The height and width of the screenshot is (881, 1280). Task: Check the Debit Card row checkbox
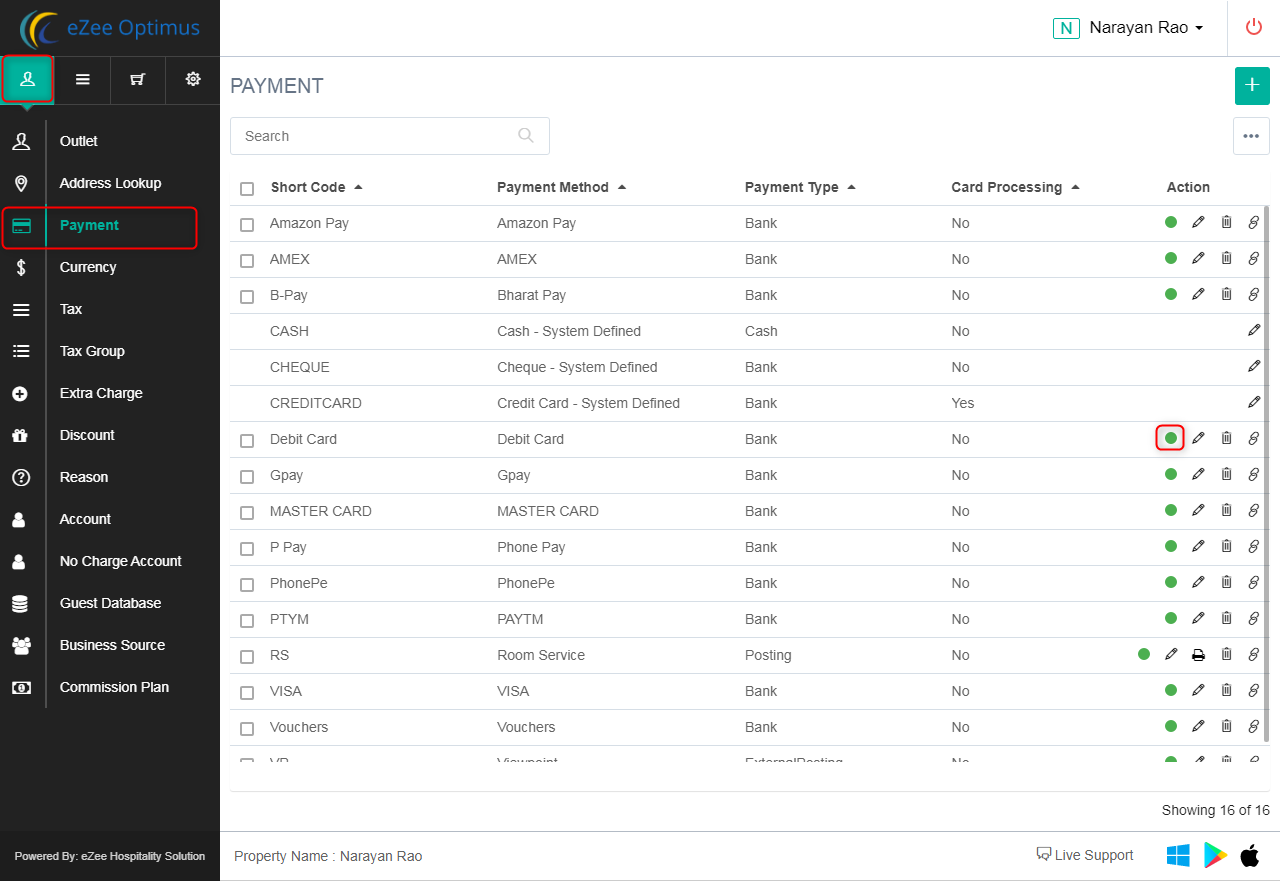(247, 440)
